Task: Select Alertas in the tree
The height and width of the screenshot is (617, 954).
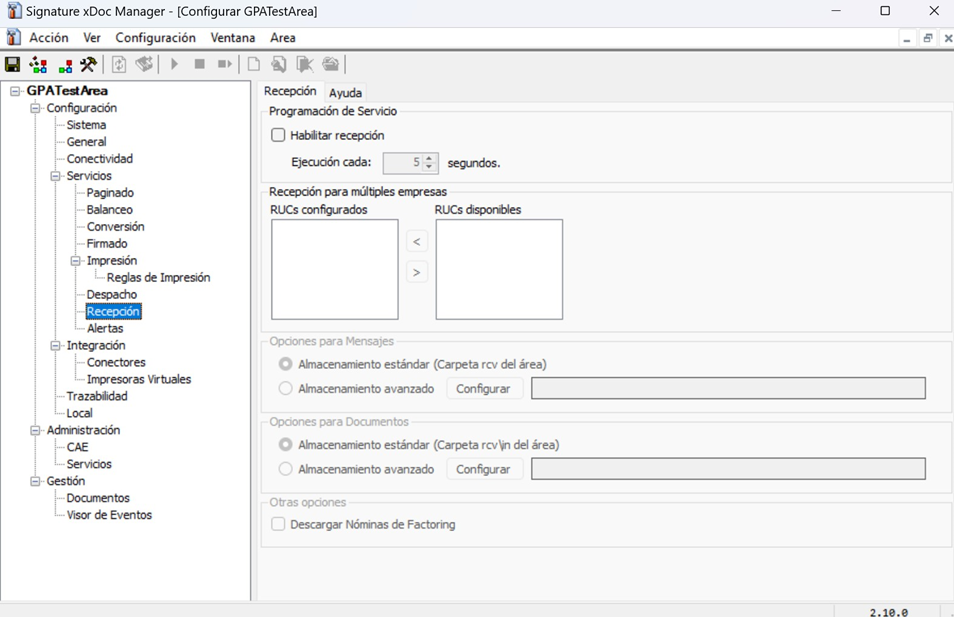Action: [105, 329]
